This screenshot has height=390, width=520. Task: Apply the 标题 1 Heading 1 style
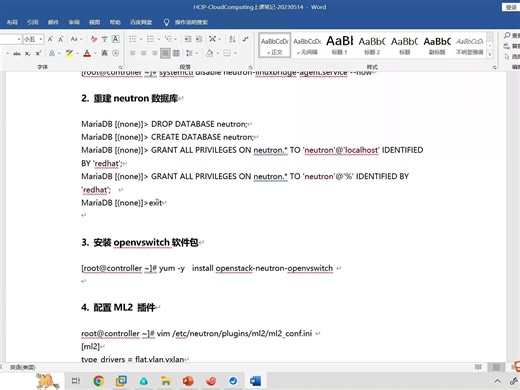click(339, 45)
